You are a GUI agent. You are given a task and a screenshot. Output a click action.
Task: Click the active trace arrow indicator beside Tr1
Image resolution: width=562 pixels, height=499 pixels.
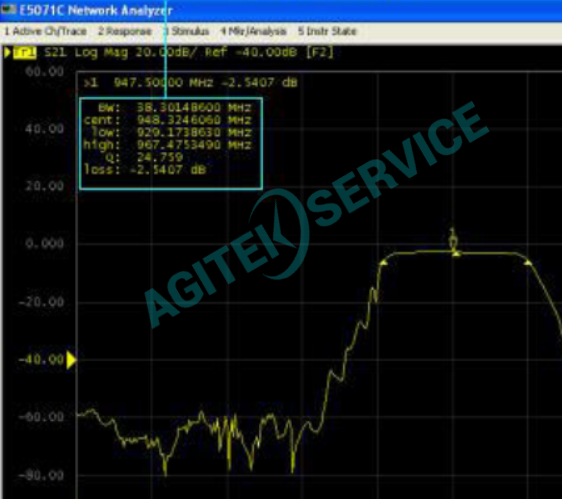(x=7, y=52)
